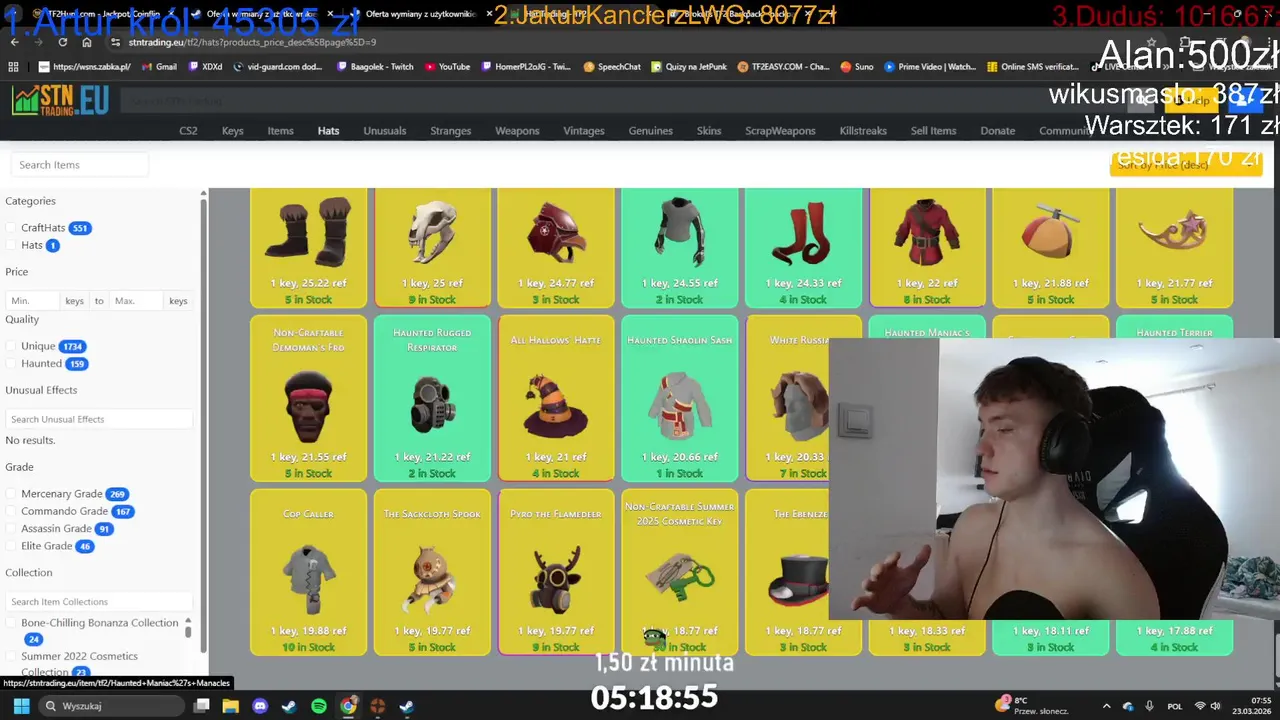The image size is (1280, 720).
Task: Click the red helmet item priced 24.77 ref
Action: point(556,247)
